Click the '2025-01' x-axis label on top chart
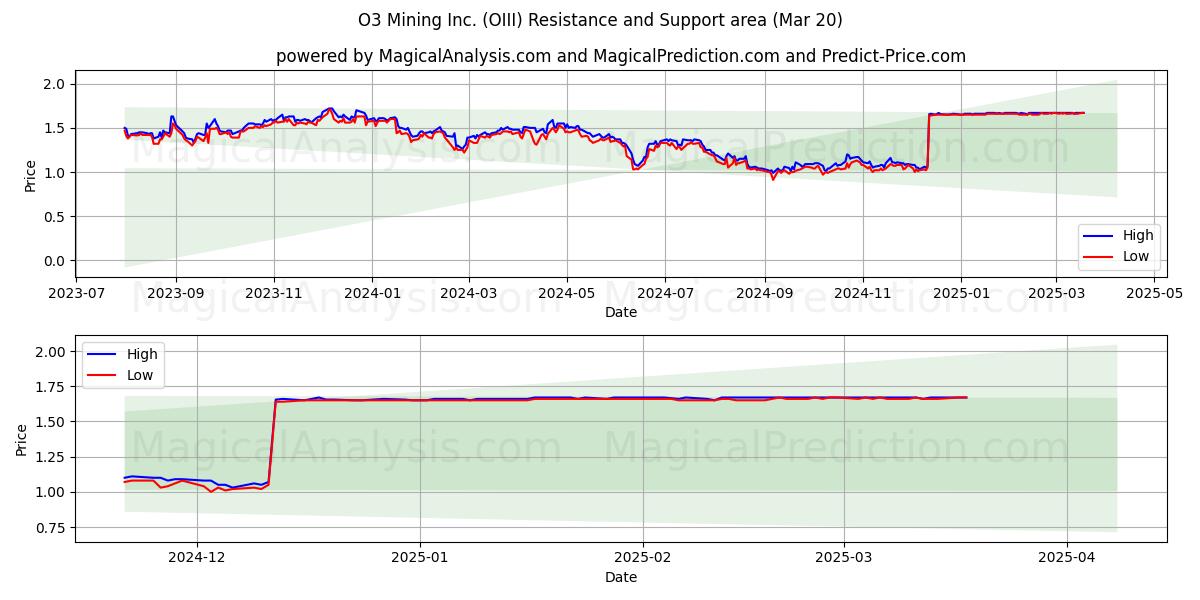This screenshot has height=600, width=1200. pos(961,294)
